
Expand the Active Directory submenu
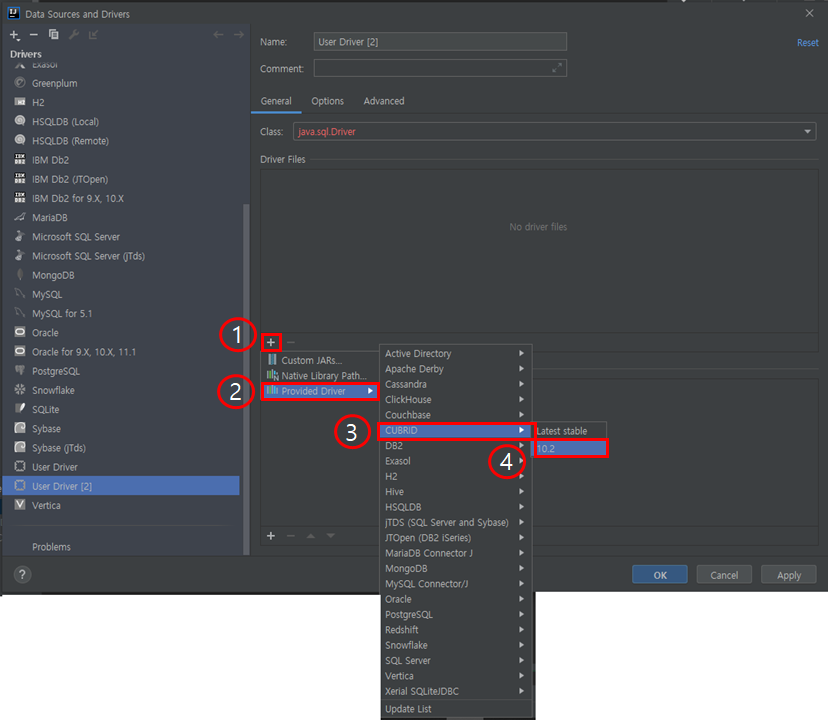(x=456, y=353)
